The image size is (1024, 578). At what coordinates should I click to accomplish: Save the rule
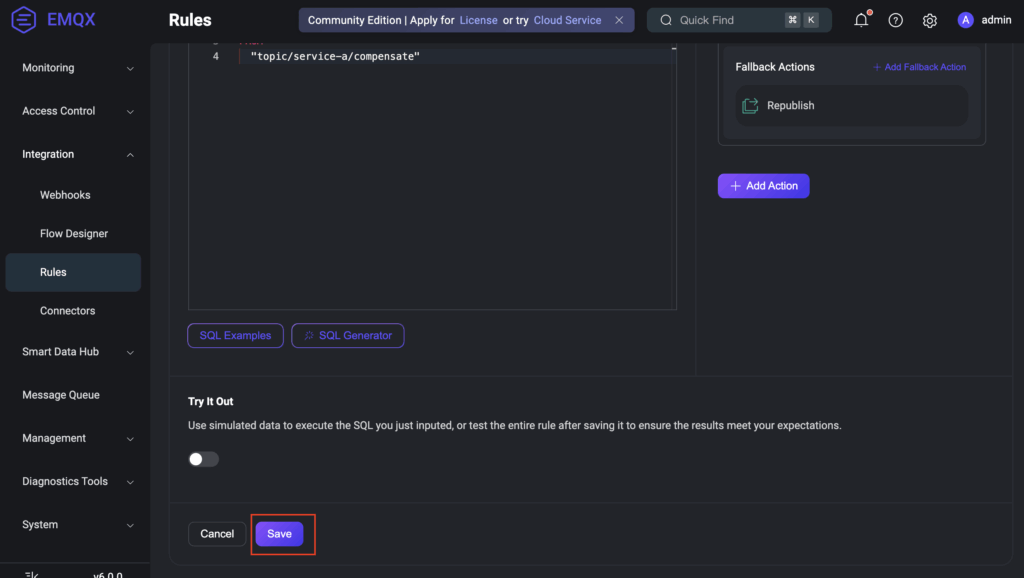(x=279, y=534)
